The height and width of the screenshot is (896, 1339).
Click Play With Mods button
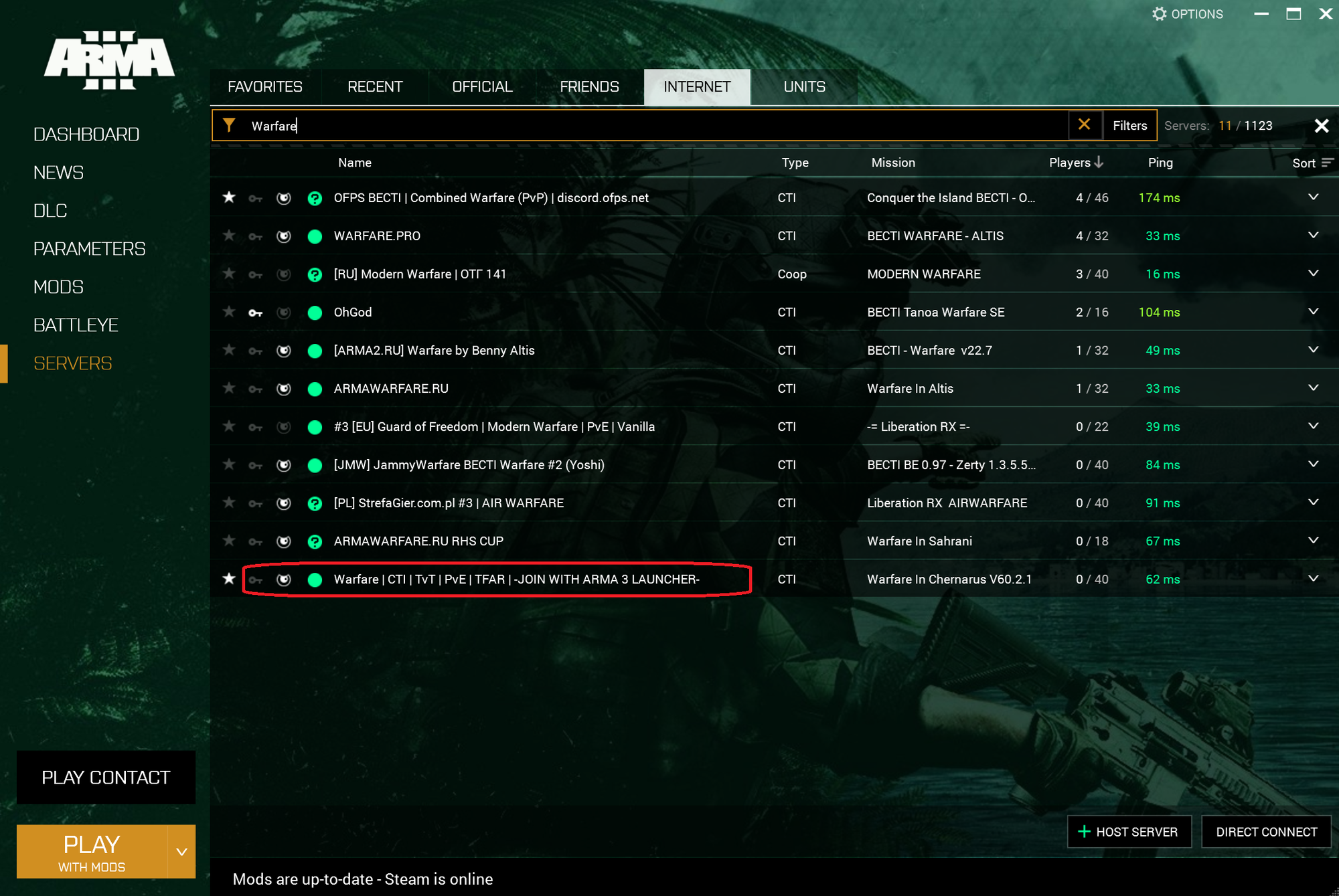coord(92,851)
